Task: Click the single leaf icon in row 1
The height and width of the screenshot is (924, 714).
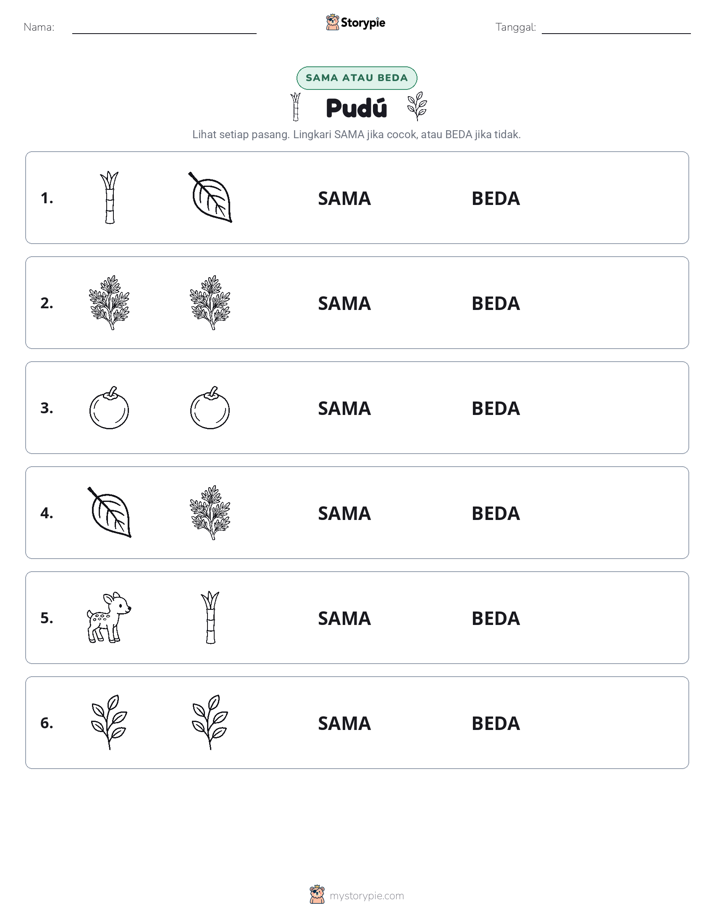Action: (210, 198)
